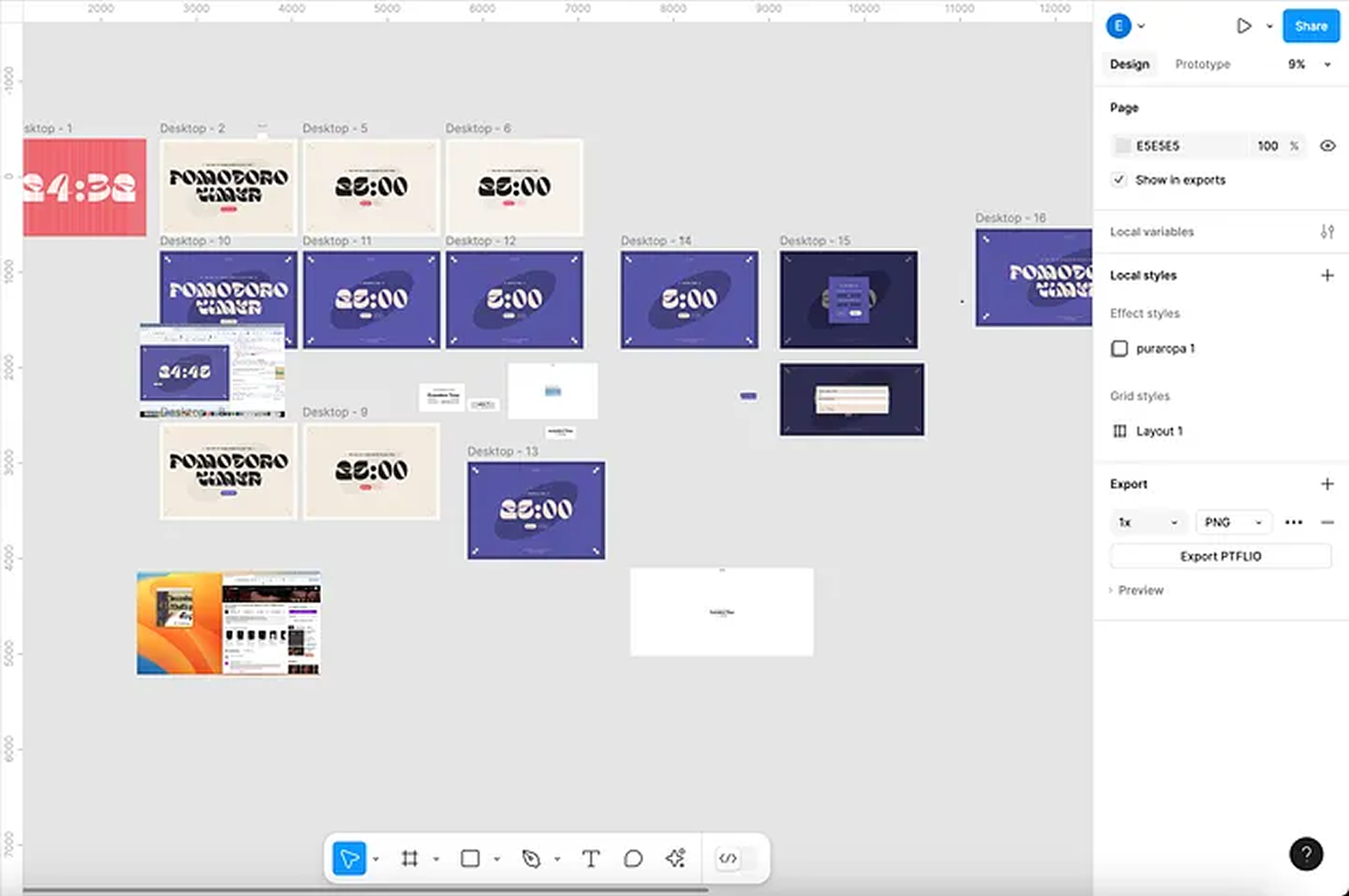Switch to the Prototype tab
1349x896 pixels.
click(x=1202, y=64)
